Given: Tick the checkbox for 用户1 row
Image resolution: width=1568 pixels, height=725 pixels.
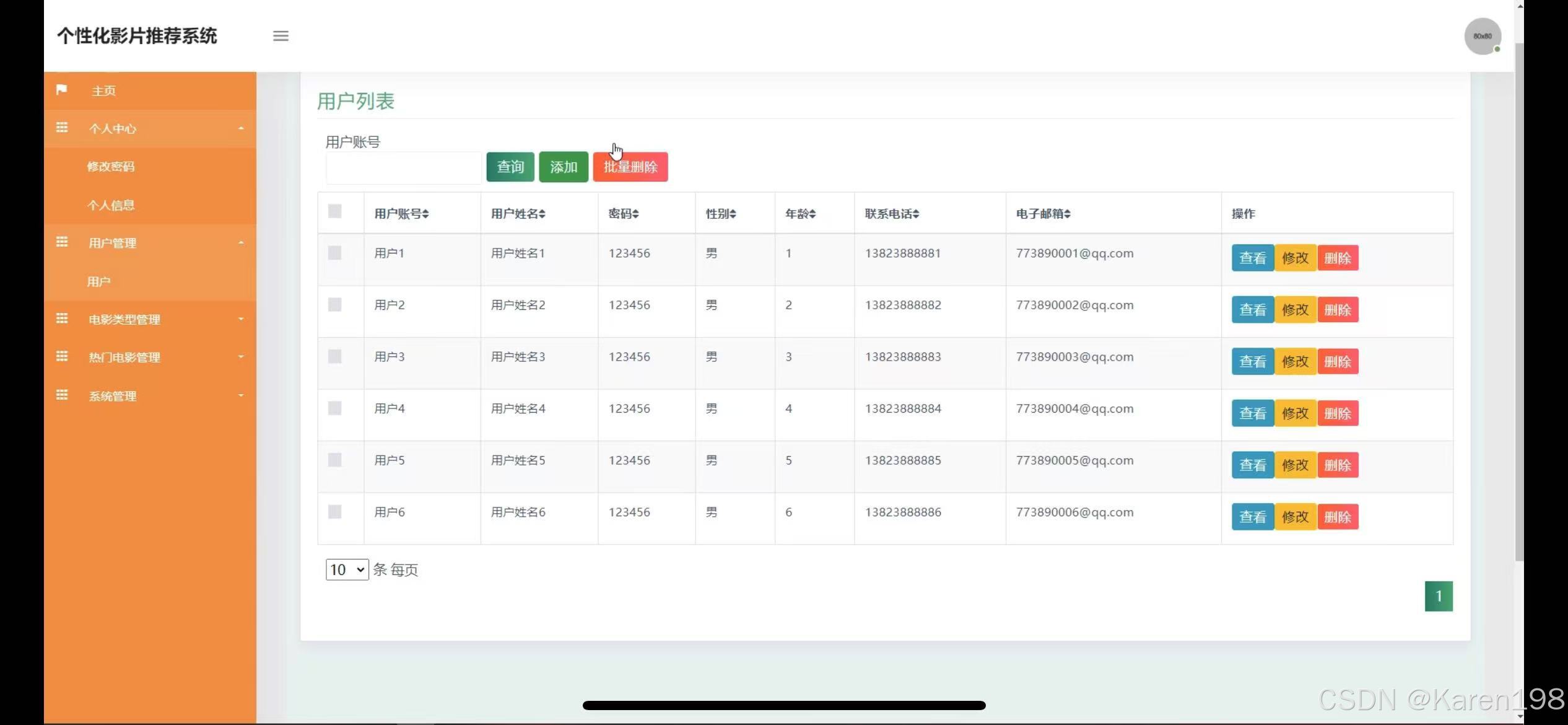Looking at the screenshot, I should pyautogui.click(x=335, y=253).
